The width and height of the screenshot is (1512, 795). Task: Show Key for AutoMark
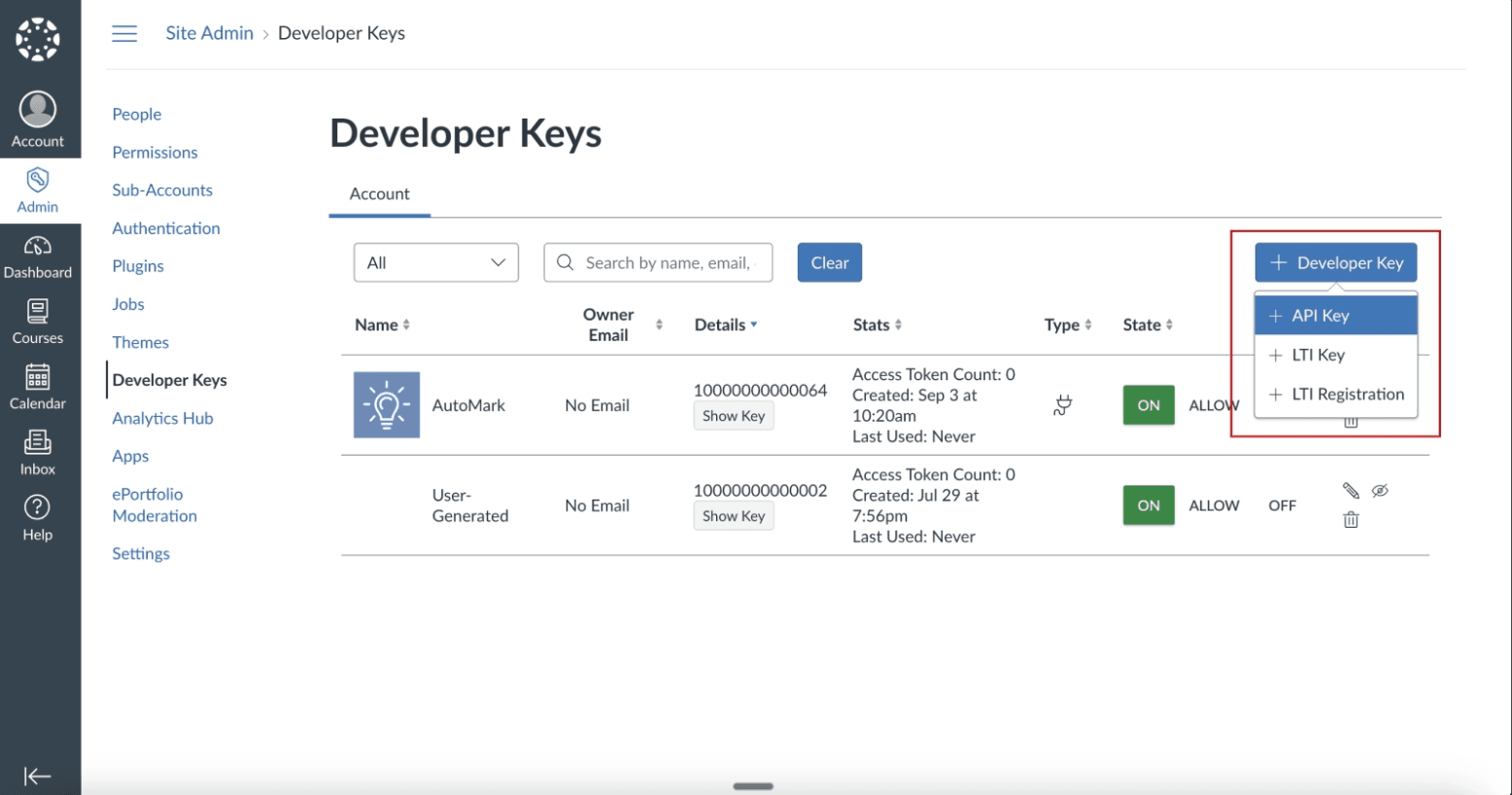(734, 415)
